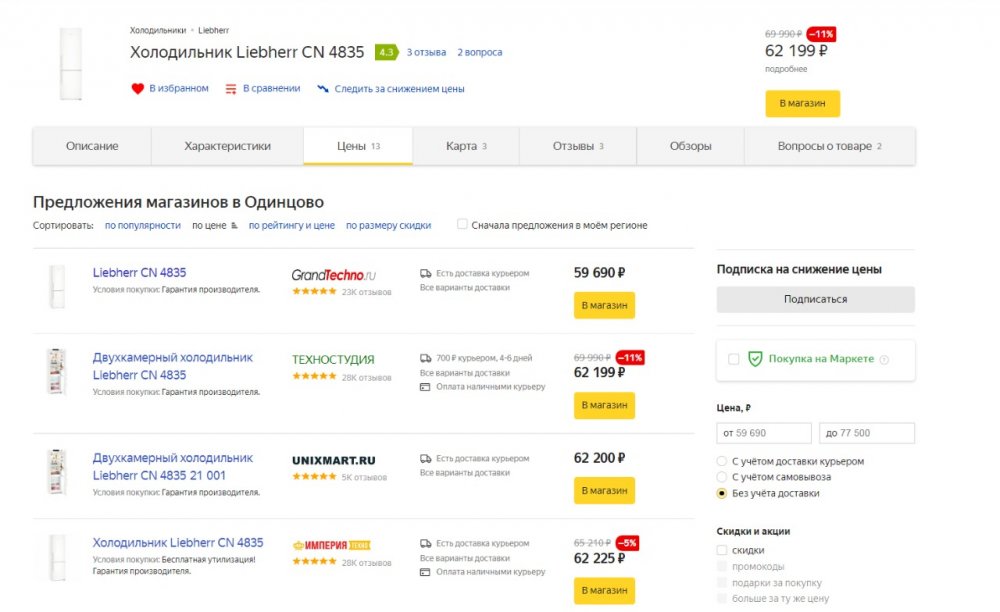This screenshot has height=612, width=1000.
Task: Check the скидки filter checkbox
Action: tap(722, 550)
